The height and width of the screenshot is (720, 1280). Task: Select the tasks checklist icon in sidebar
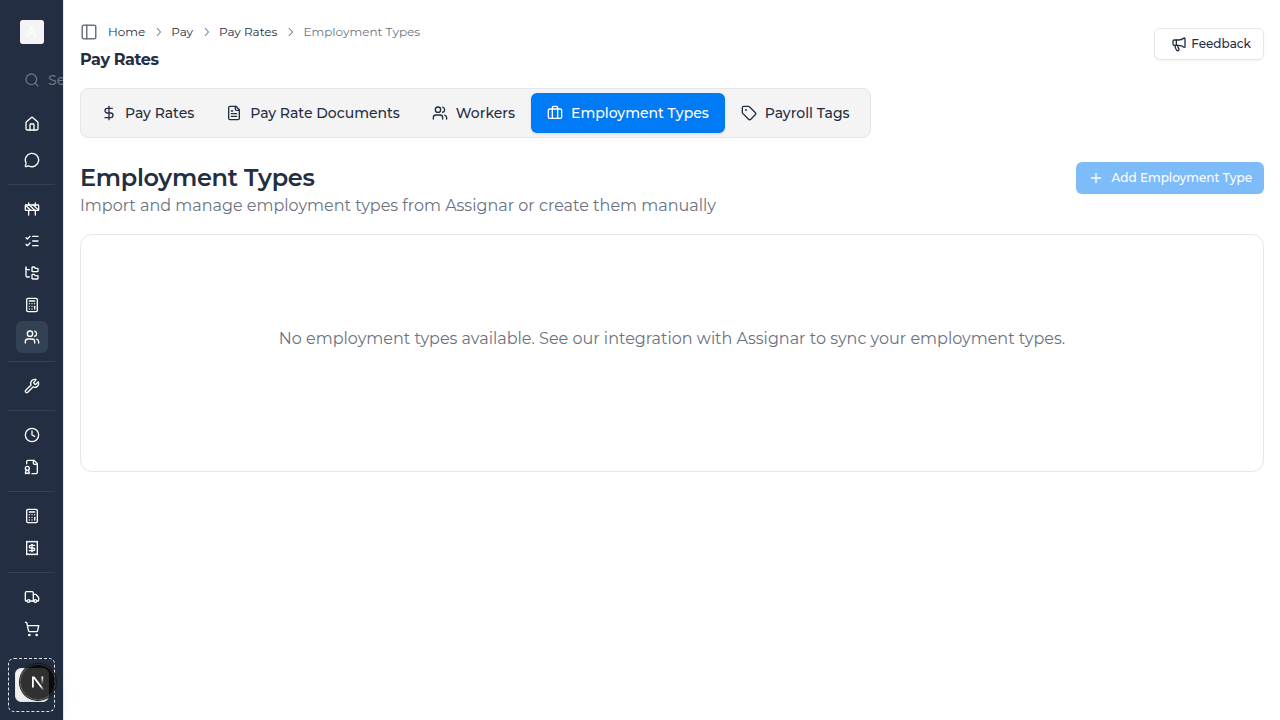pos(31,241)
